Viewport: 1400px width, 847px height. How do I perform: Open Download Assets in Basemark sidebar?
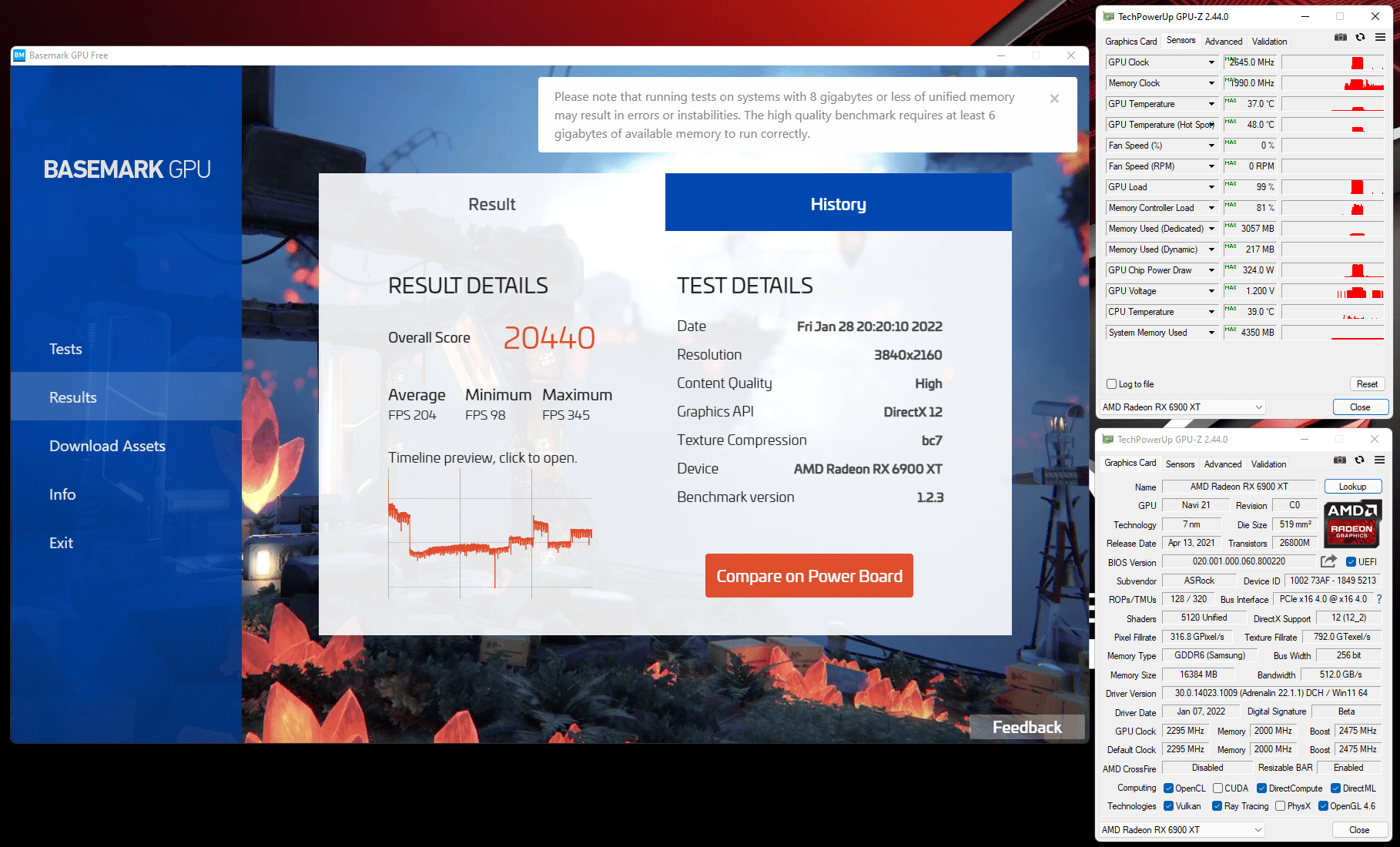pyautogui.click(x=107, y=446)
